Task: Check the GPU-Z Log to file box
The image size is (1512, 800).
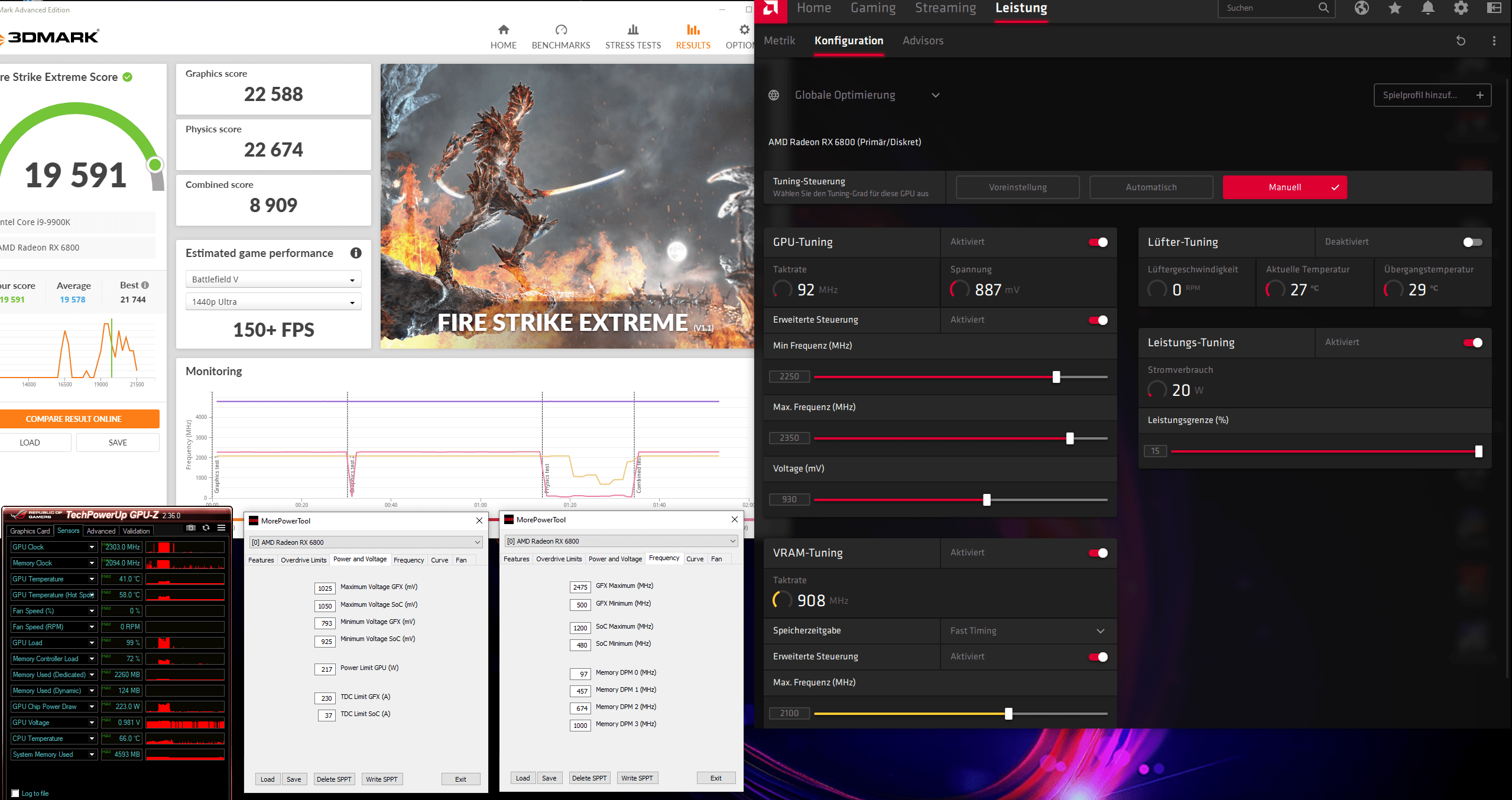Action: [15, 794]
